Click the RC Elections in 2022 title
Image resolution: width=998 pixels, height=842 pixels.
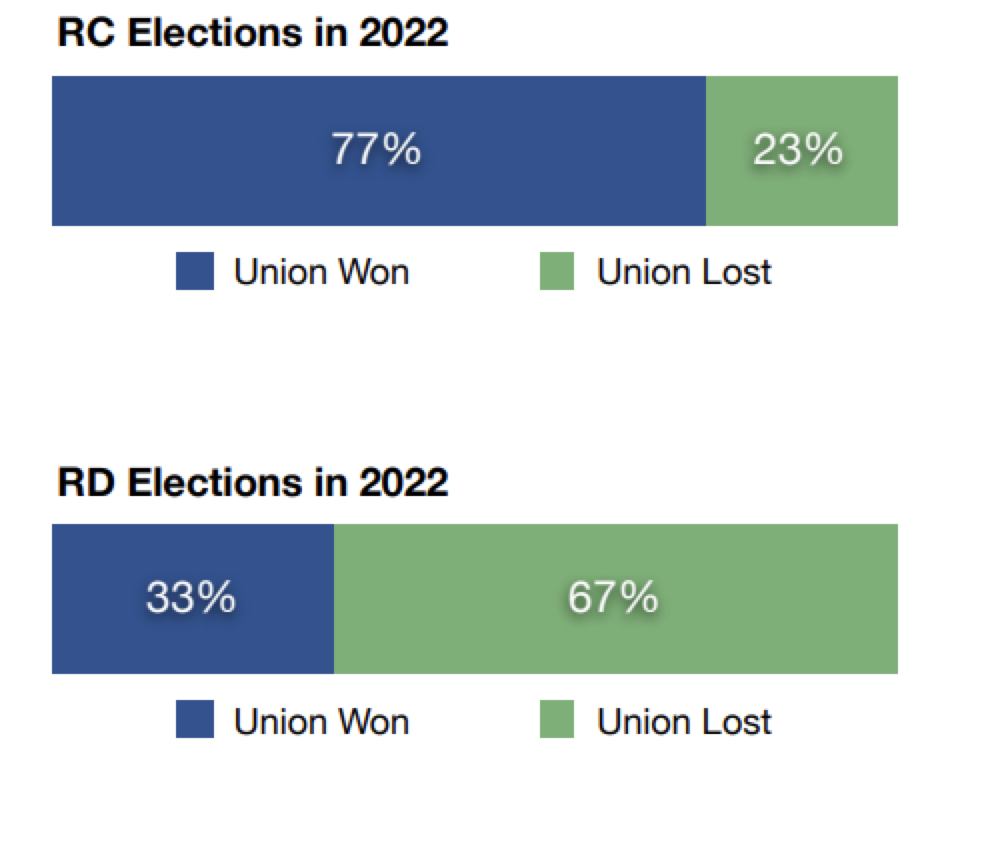click(x=253, y=33)
